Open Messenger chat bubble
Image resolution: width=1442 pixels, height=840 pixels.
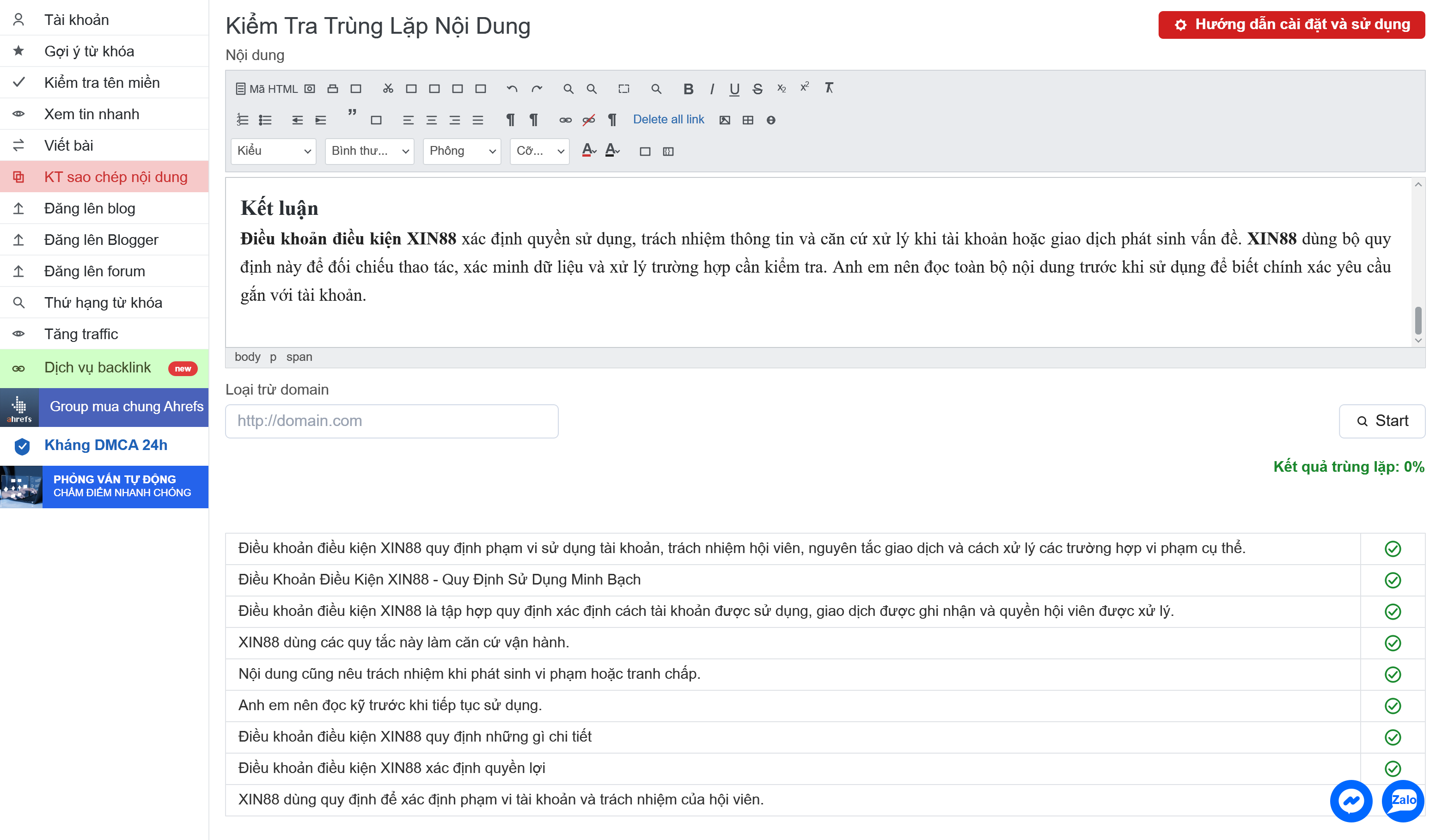[1351, 801]
